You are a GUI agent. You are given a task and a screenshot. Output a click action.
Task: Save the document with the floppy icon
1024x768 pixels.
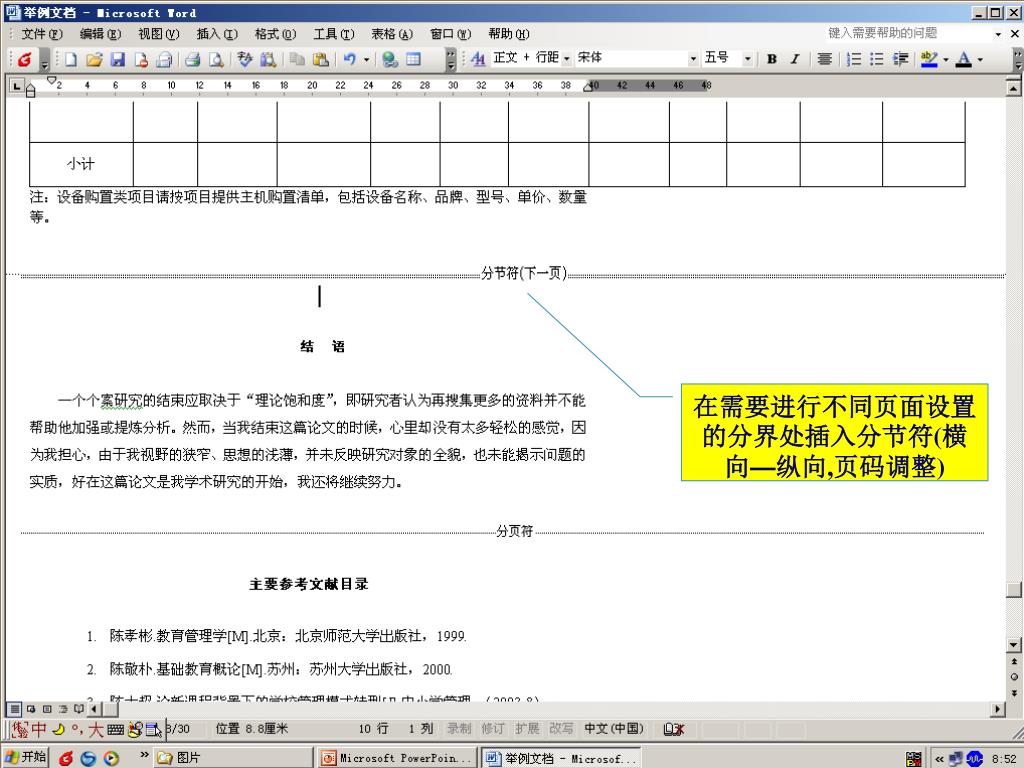tap(118, 59)
